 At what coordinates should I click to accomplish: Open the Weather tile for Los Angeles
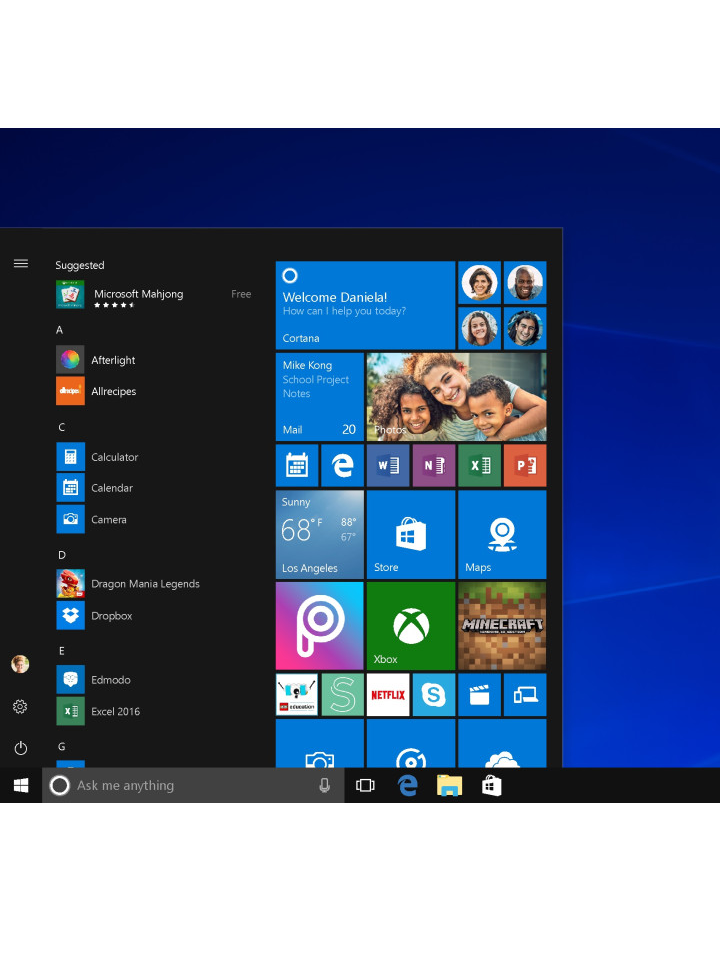coord(320,534)
